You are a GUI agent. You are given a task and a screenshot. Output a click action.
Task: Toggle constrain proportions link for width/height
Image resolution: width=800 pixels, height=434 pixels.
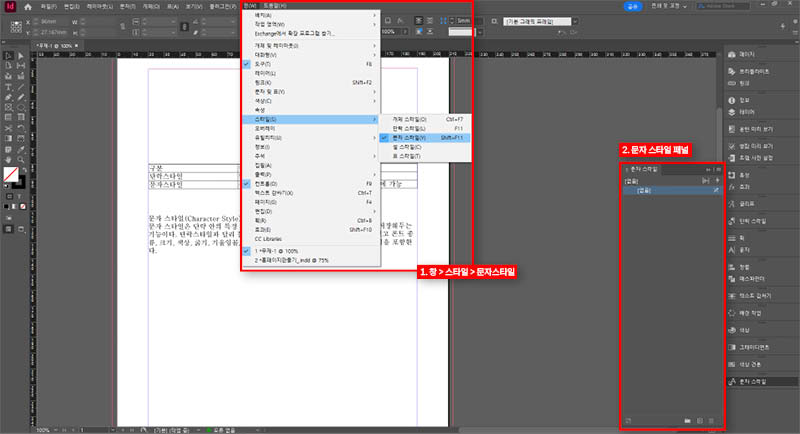123,27
